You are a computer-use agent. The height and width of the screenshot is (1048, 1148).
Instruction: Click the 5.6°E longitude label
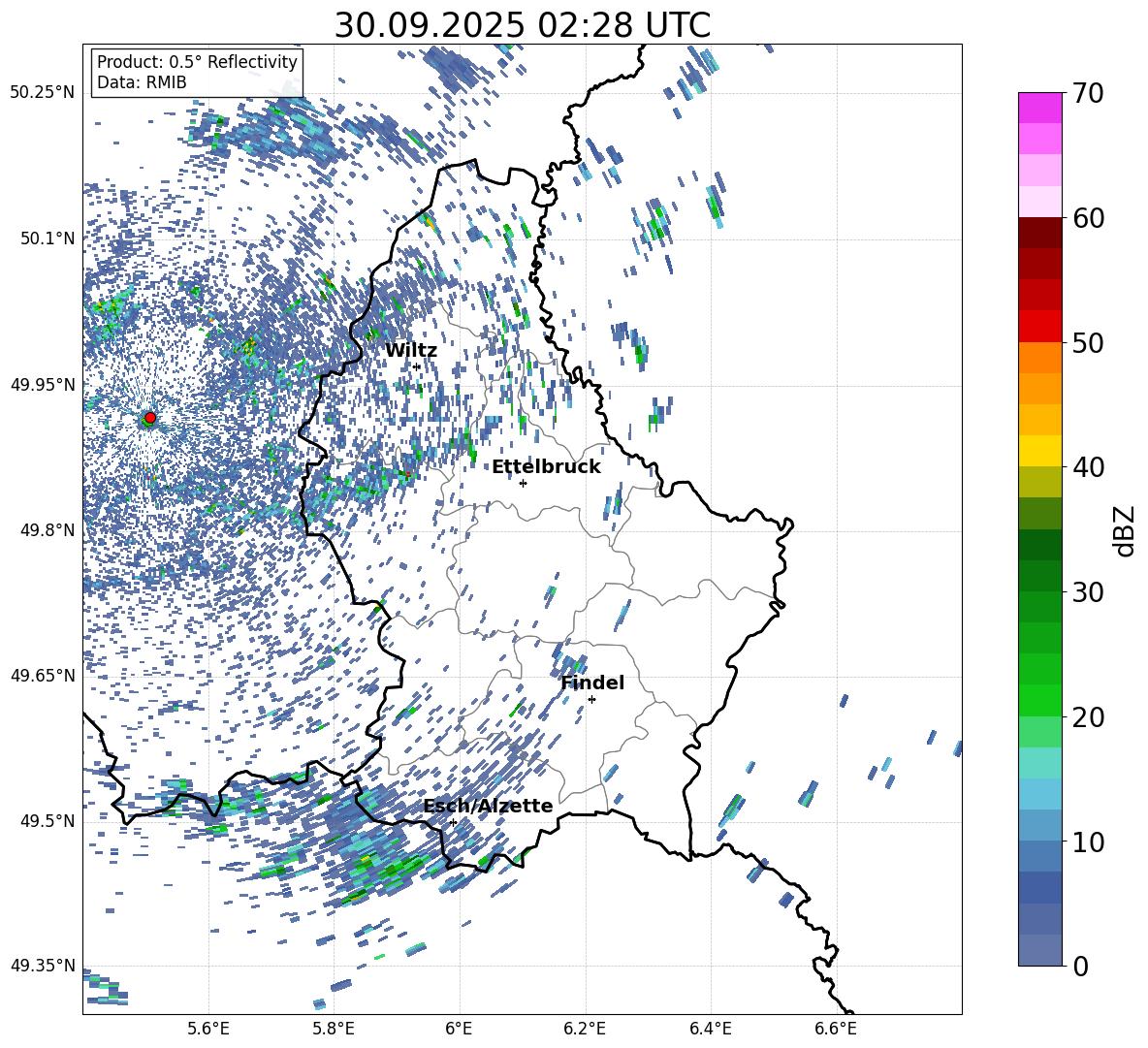pos(208,1029)
